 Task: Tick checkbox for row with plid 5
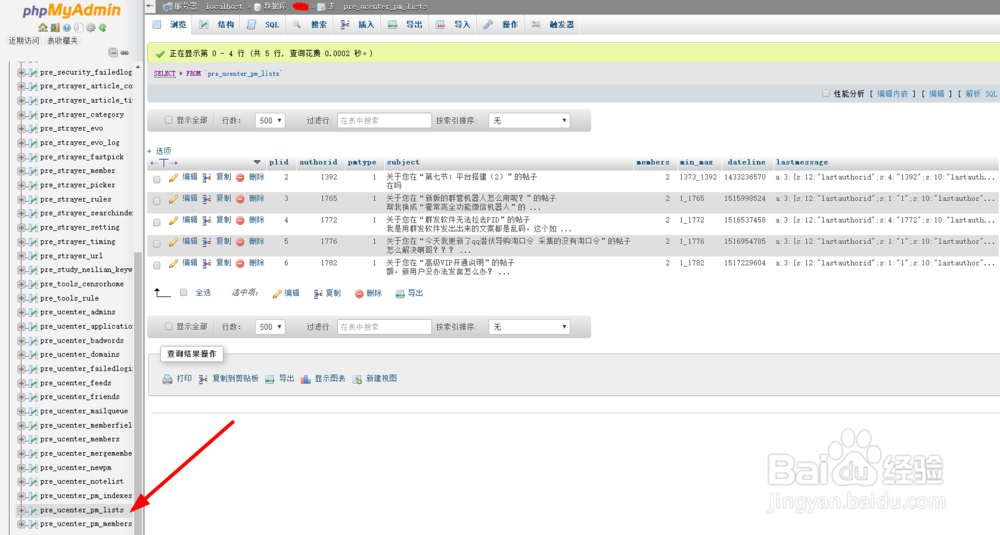[157, 244]
